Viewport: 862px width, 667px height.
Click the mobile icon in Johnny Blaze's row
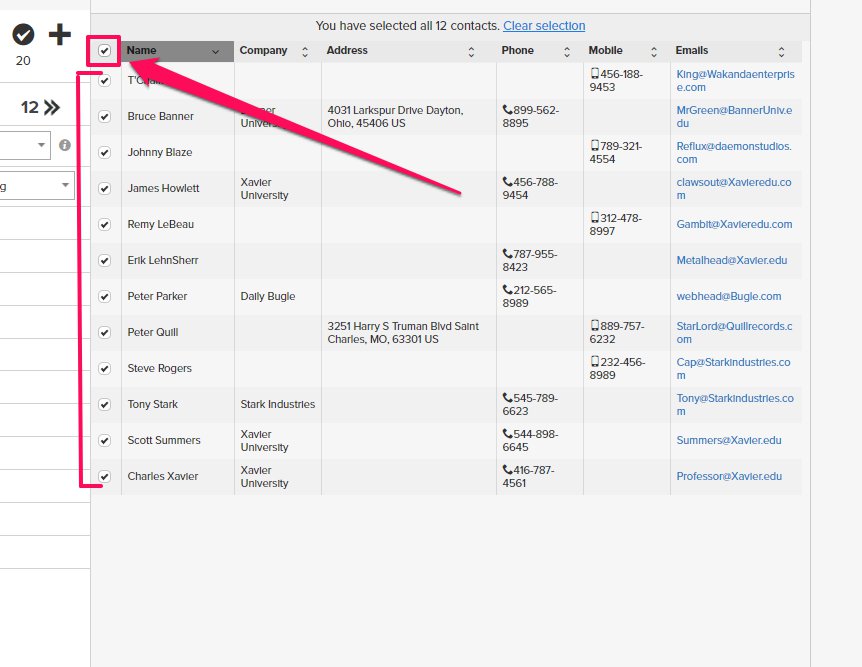pyautogui.click(x=594, y=146)
